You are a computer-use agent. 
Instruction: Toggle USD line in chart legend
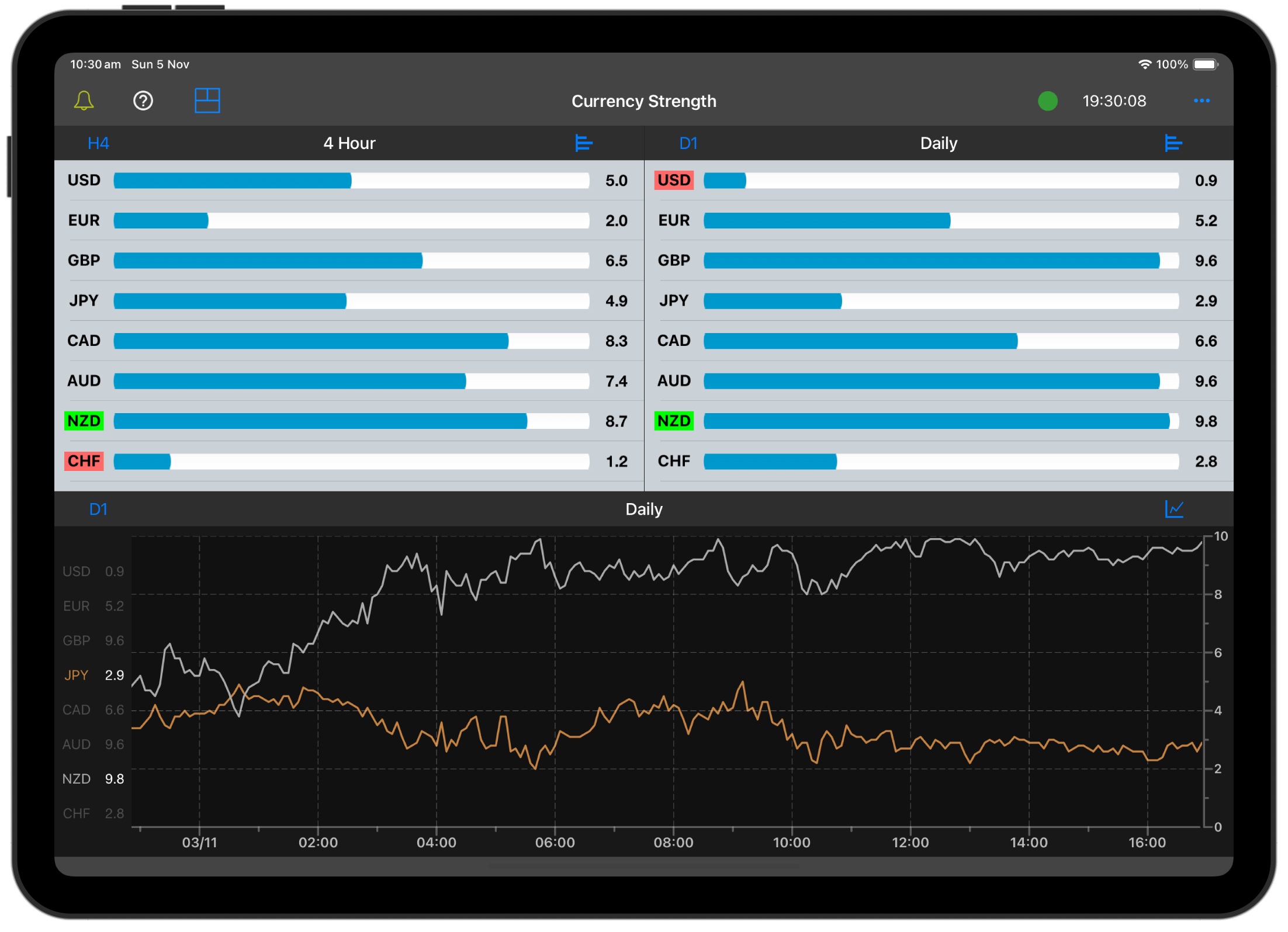coord(94,571)
